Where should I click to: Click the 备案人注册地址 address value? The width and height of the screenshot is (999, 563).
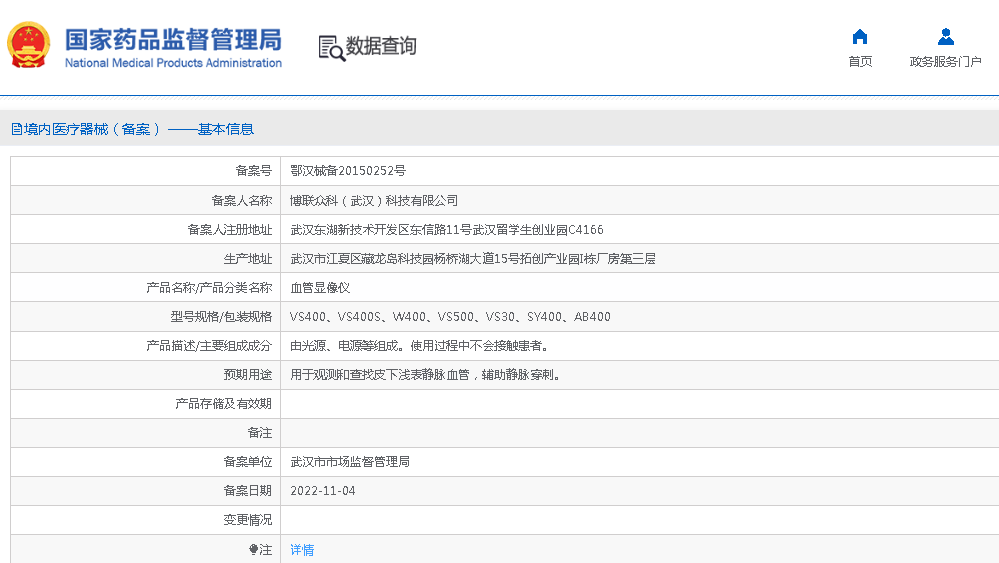click(446, 229)
